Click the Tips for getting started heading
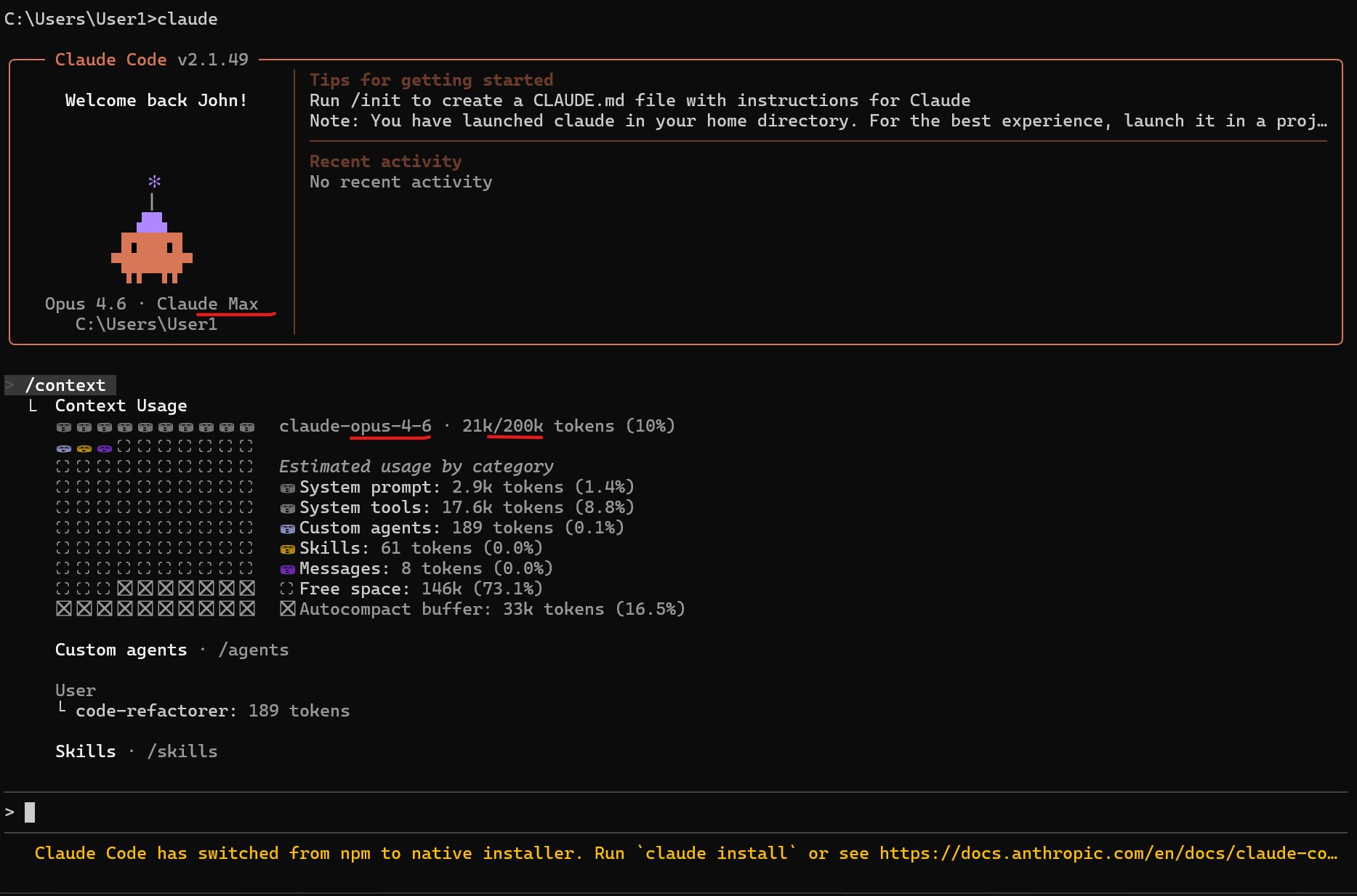The image size is (1357, 896). pos(431,80)
